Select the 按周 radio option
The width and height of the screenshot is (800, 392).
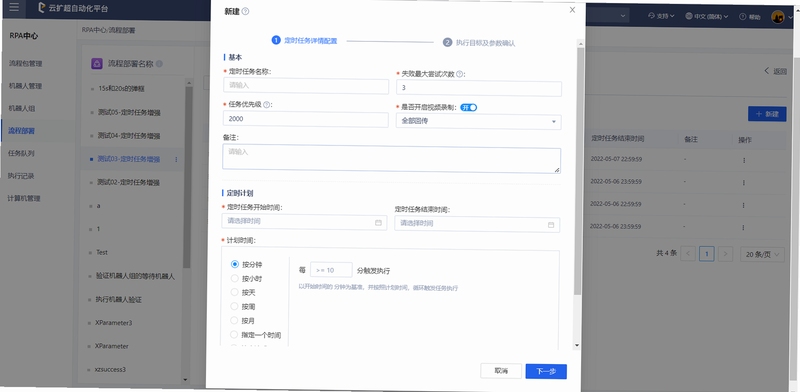235,306
